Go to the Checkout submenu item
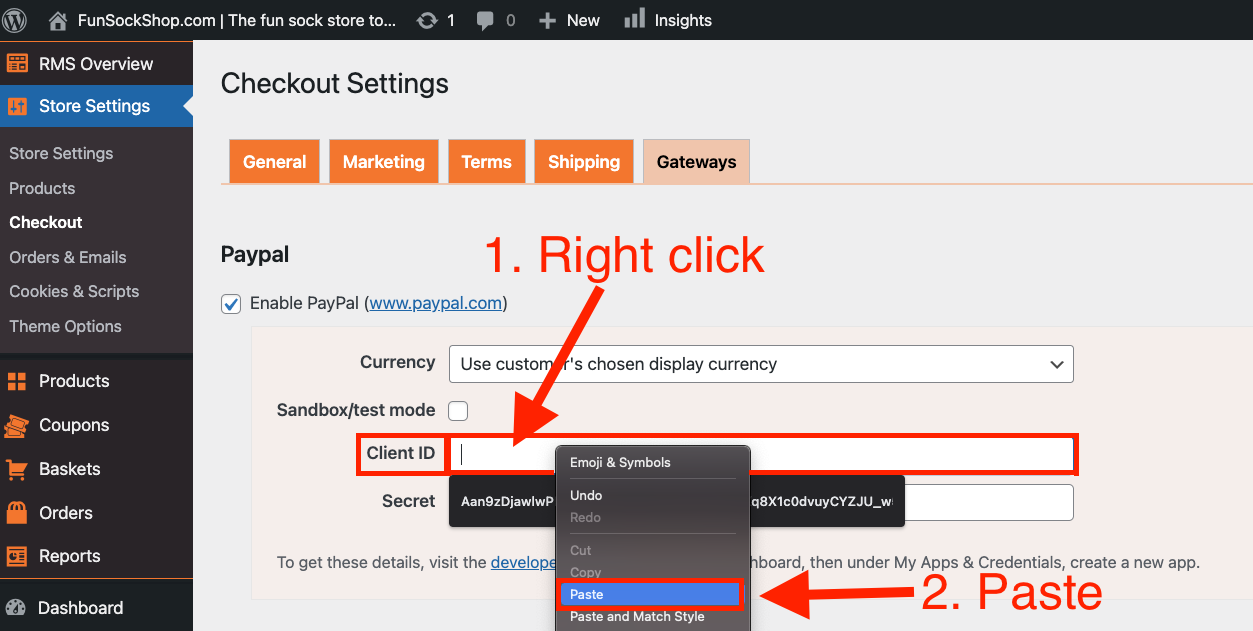 46,222
